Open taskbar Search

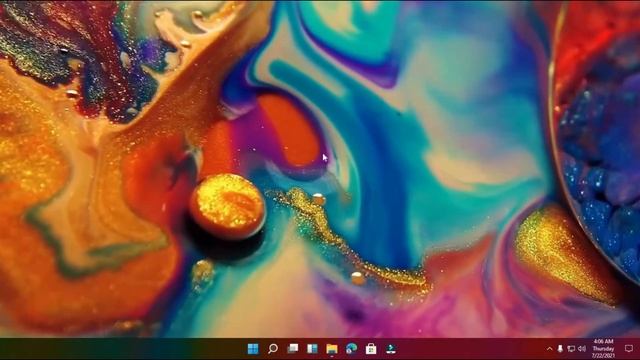[273, 349]
